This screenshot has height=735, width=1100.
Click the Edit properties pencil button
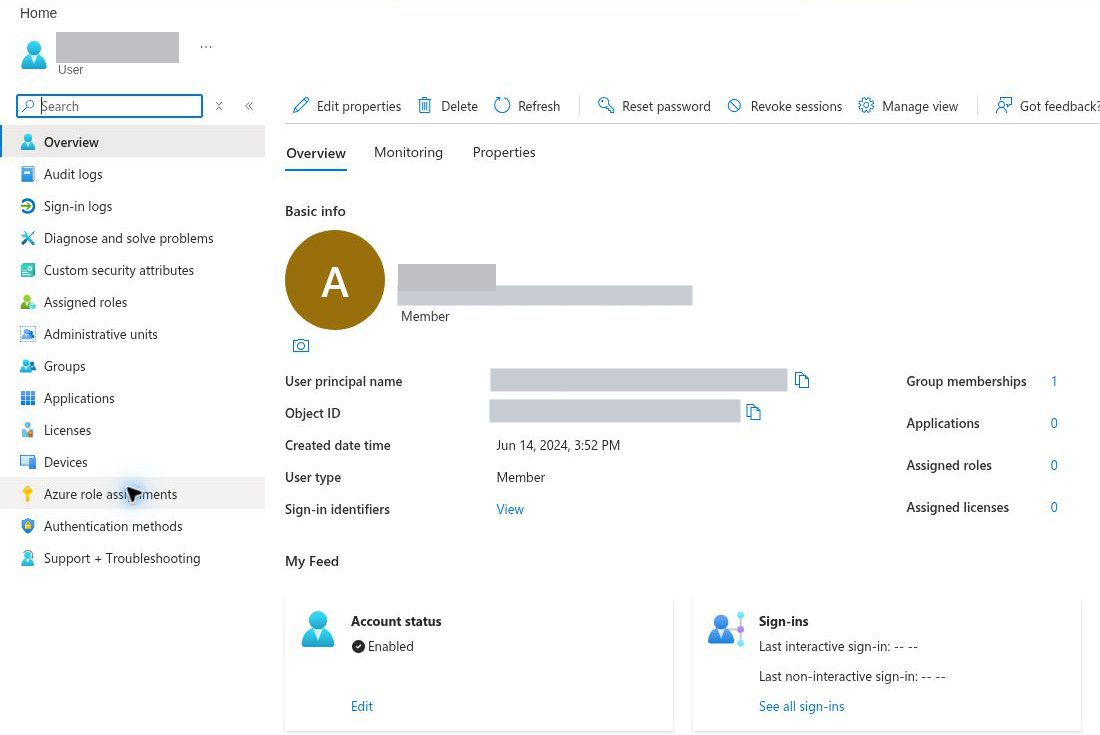pos(347,106)
